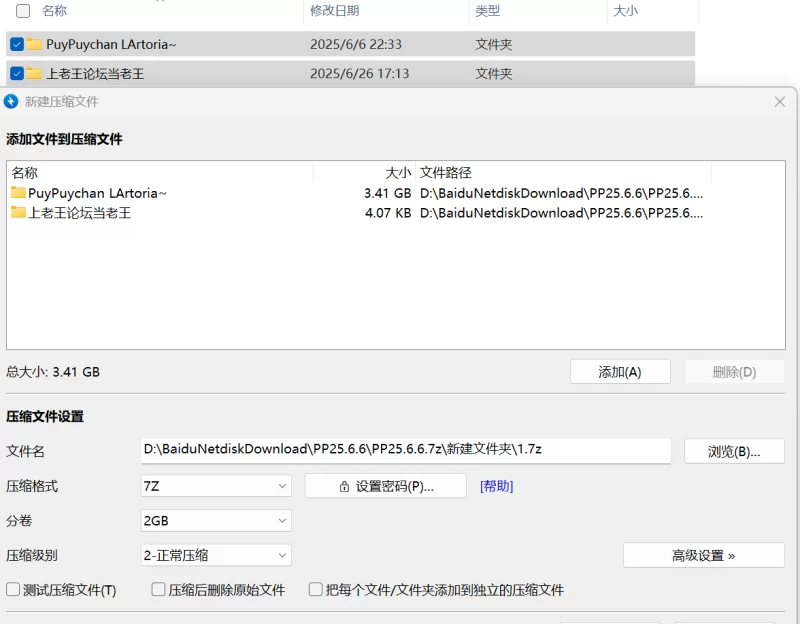Click date 2025/6/26 17:13 in Explorer
The image size is (800, 624).
click(359, 73)
